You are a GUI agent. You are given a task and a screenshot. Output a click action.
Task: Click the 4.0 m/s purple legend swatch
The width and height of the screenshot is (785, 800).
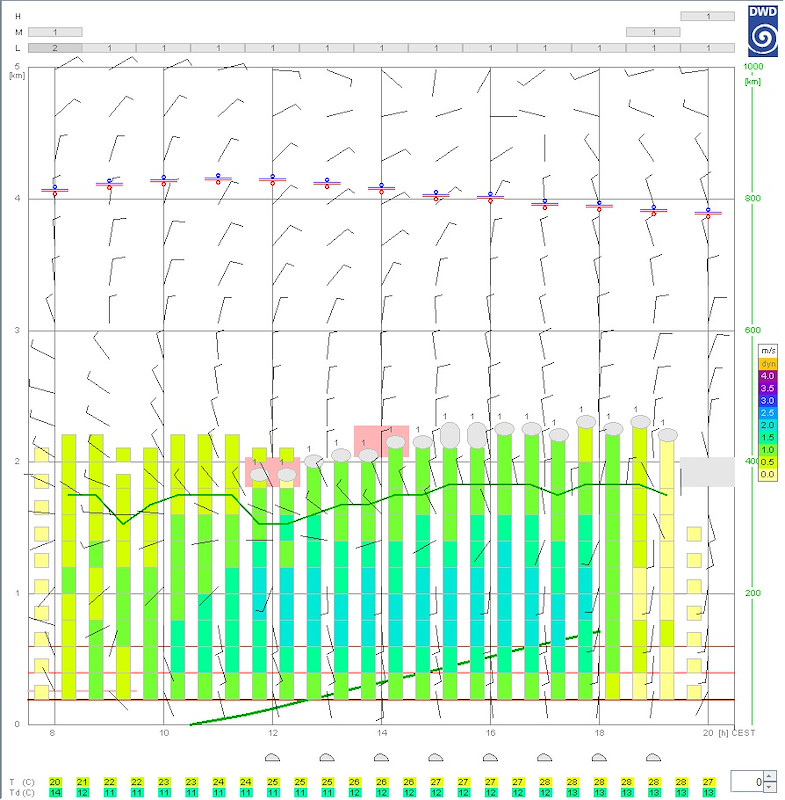(x=768, y=376)
